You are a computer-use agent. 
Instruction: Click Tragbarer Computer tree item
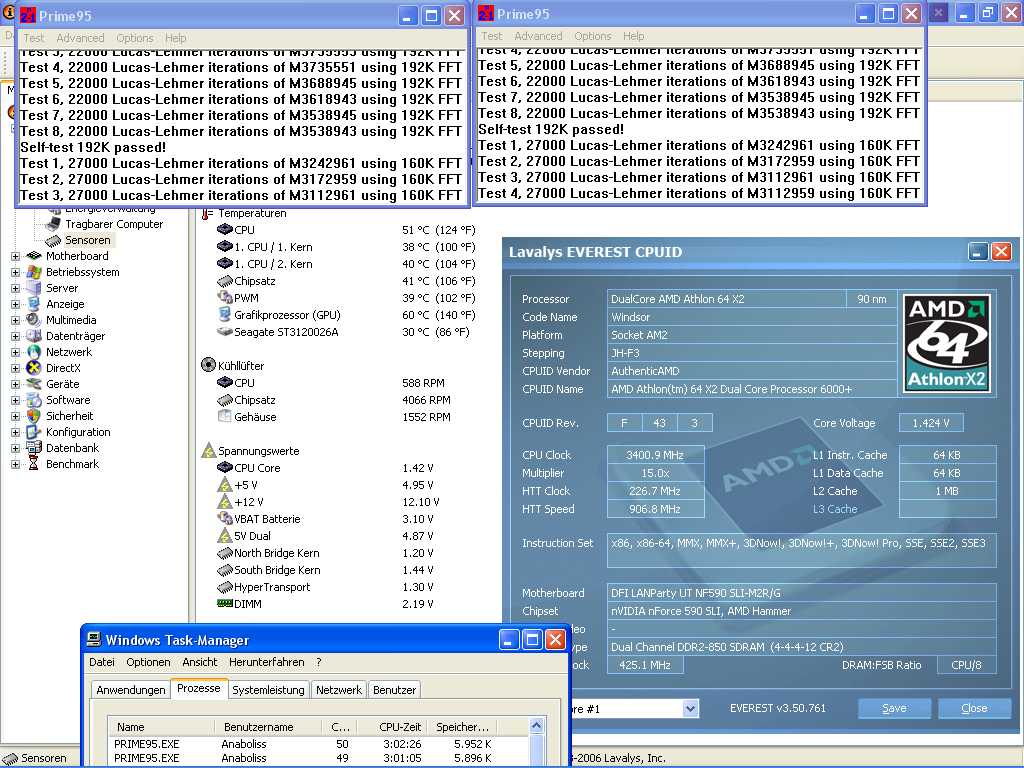(x=114, y=224)
